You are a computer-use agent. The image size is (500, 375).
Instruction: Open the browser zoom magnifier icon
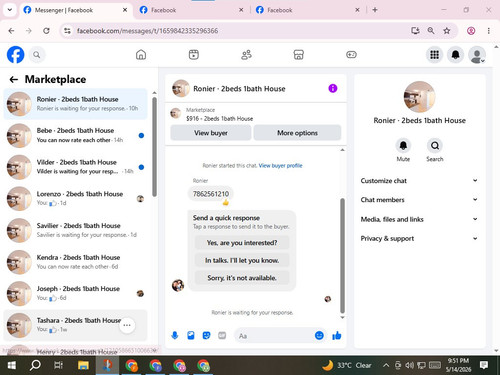[431, 31]
